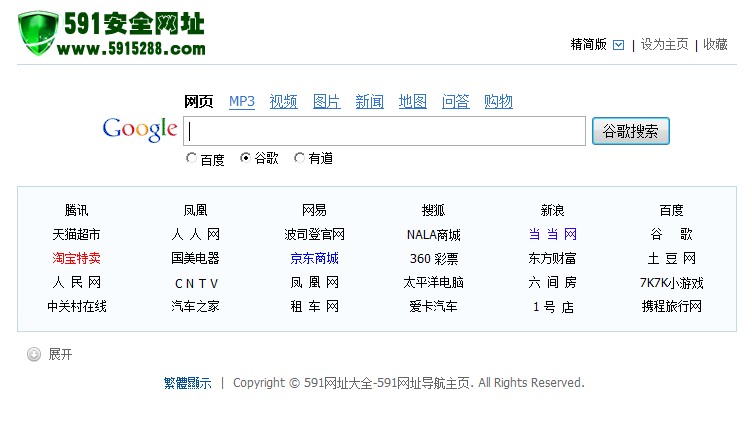Viewport: 752px width, 424px height.
Task: Click the 收藏 link
Action: pyautogui.click(x=715, y=45)
